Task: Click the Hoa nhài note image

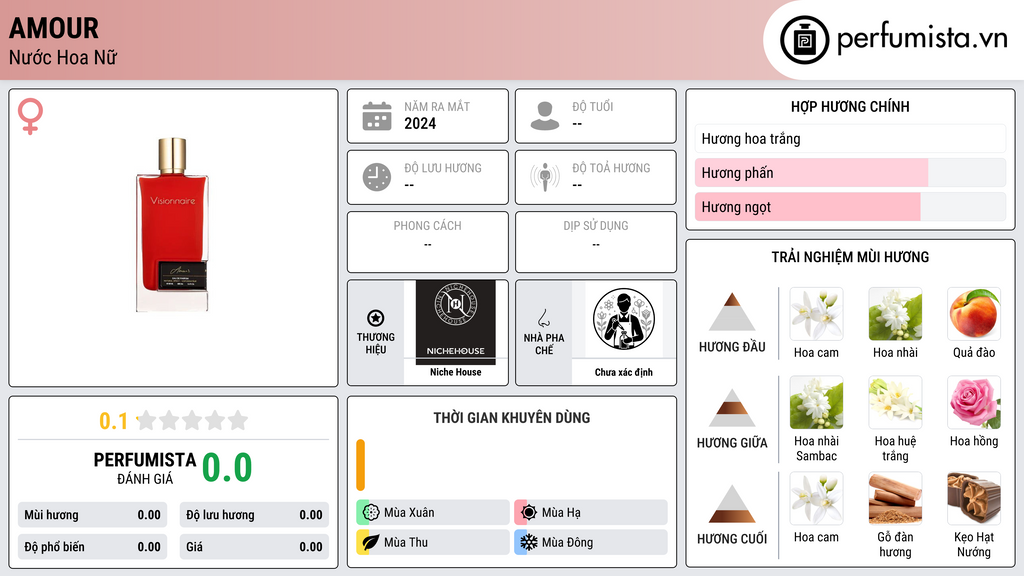Action: [x=895, y=314]
